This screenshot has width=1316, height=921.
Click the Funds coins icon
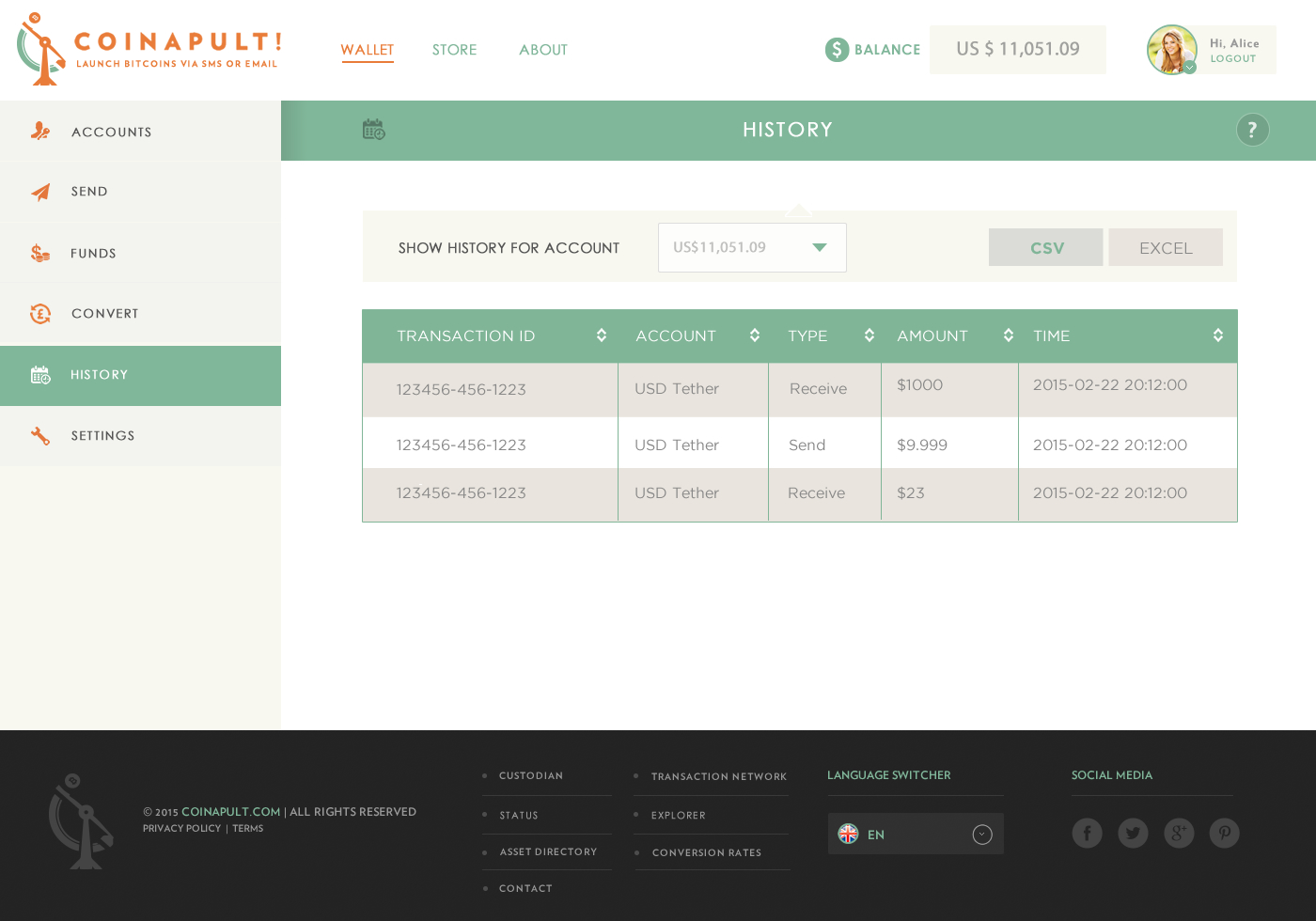coord(40,253)
